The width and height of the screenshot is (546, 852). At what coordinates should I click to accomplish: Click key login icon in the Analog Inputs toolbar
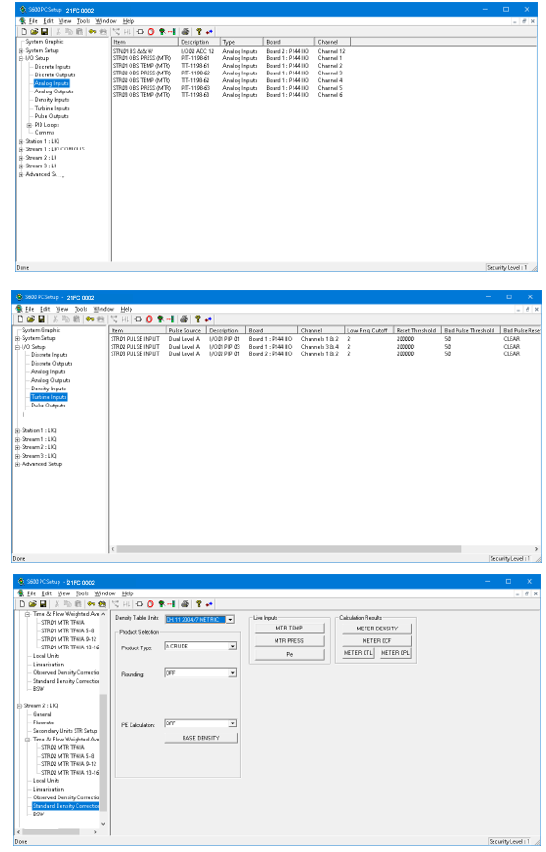[x=92, y=32]
